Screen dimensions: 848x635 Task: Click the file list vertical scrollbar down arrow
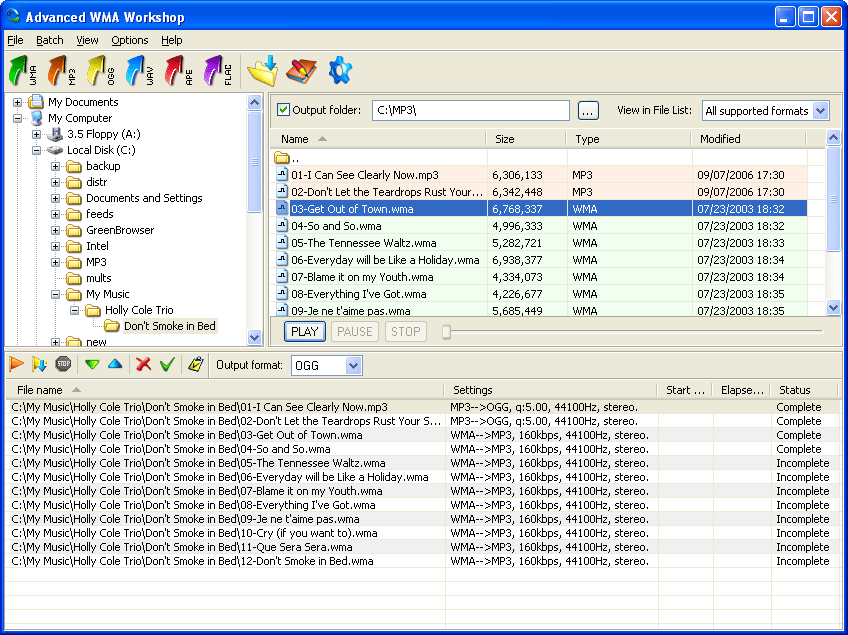[x=833, y=307]
